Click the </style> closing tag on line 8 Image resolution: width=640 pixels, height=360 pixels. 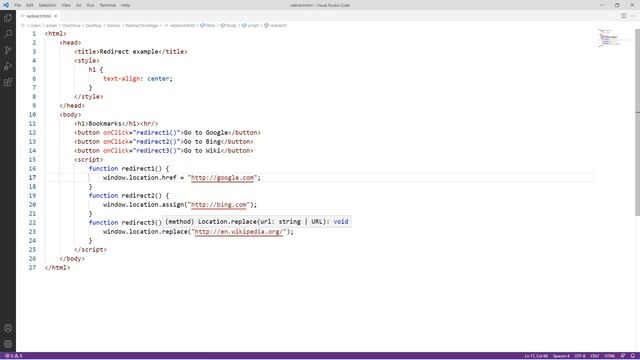(89, 96)
